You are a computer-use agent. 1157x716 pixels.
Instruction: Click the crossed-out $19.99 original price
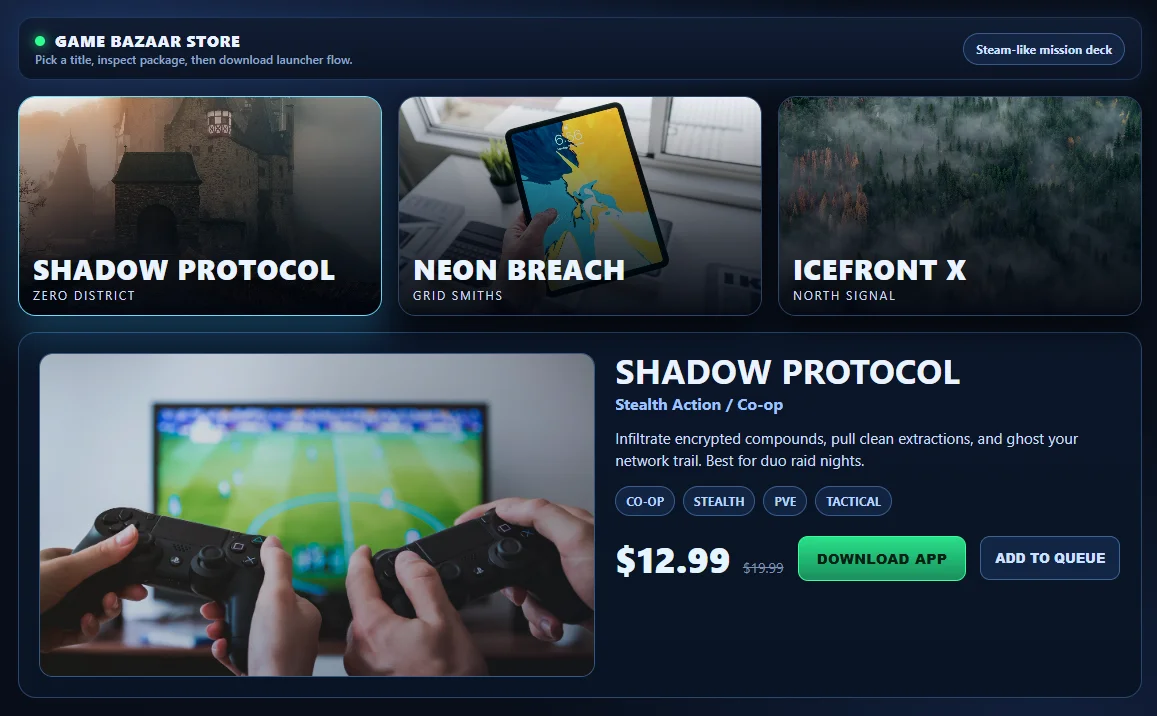click(763, 568)
